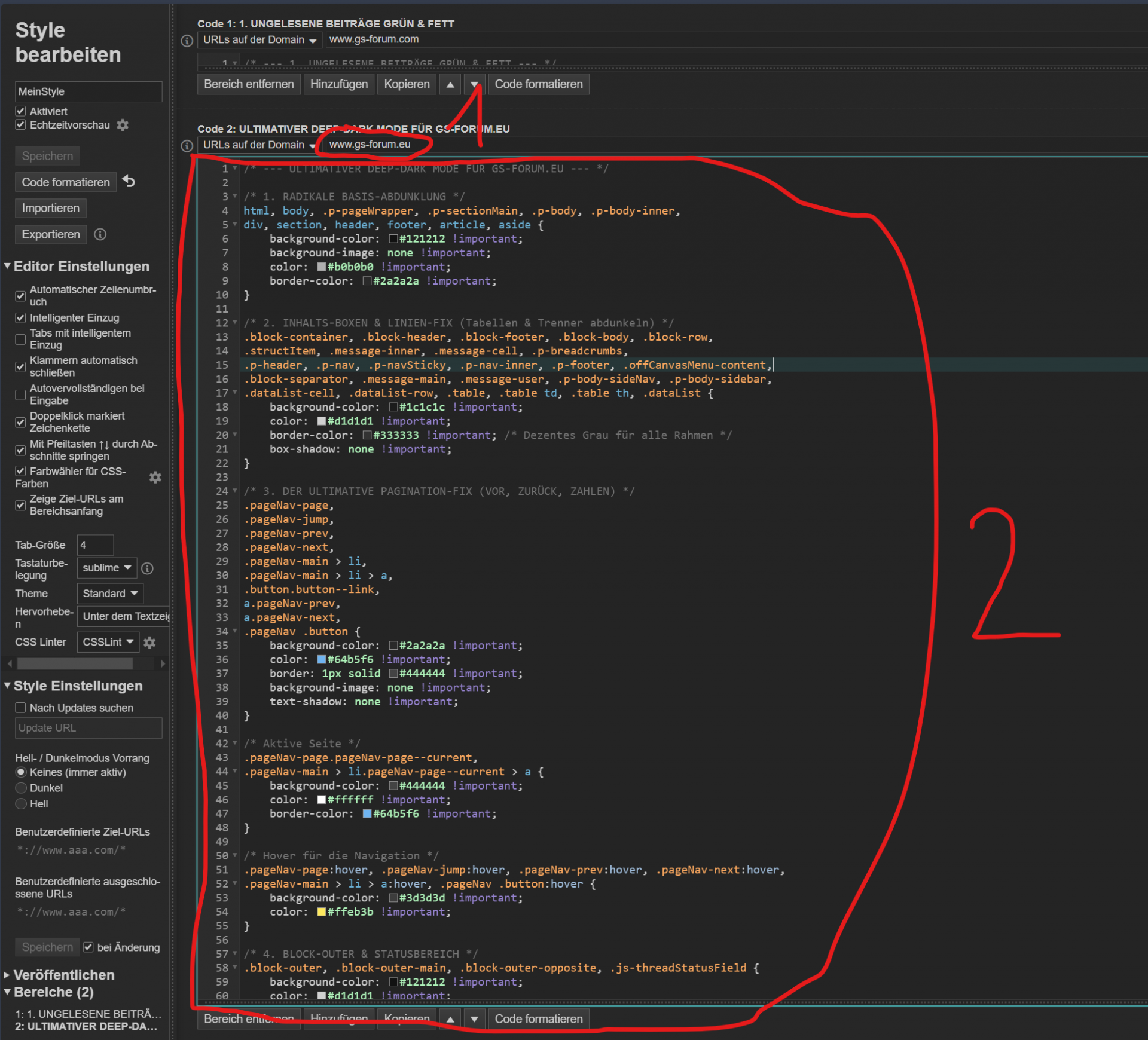This screenshot has width=1148, height=1040.
Task: Open Farbwähler settings gear icon
Action: (x=155, y=477)
